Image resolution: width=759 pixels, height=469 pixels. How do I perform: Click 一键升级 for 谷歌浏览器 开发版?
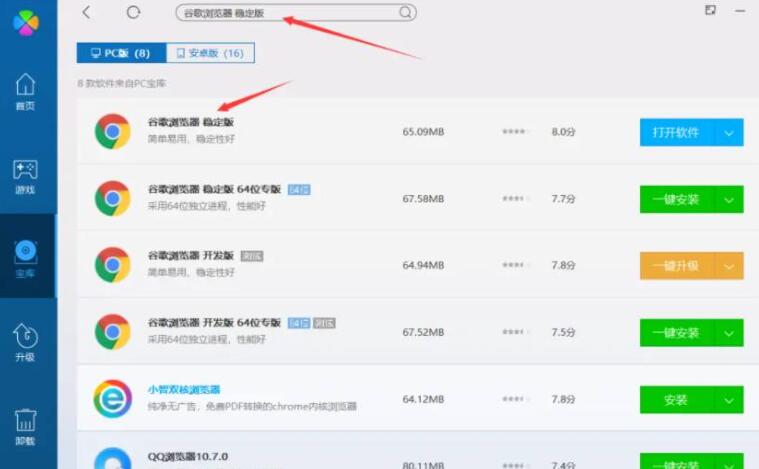pyautogui.click(x=677, y=266)
